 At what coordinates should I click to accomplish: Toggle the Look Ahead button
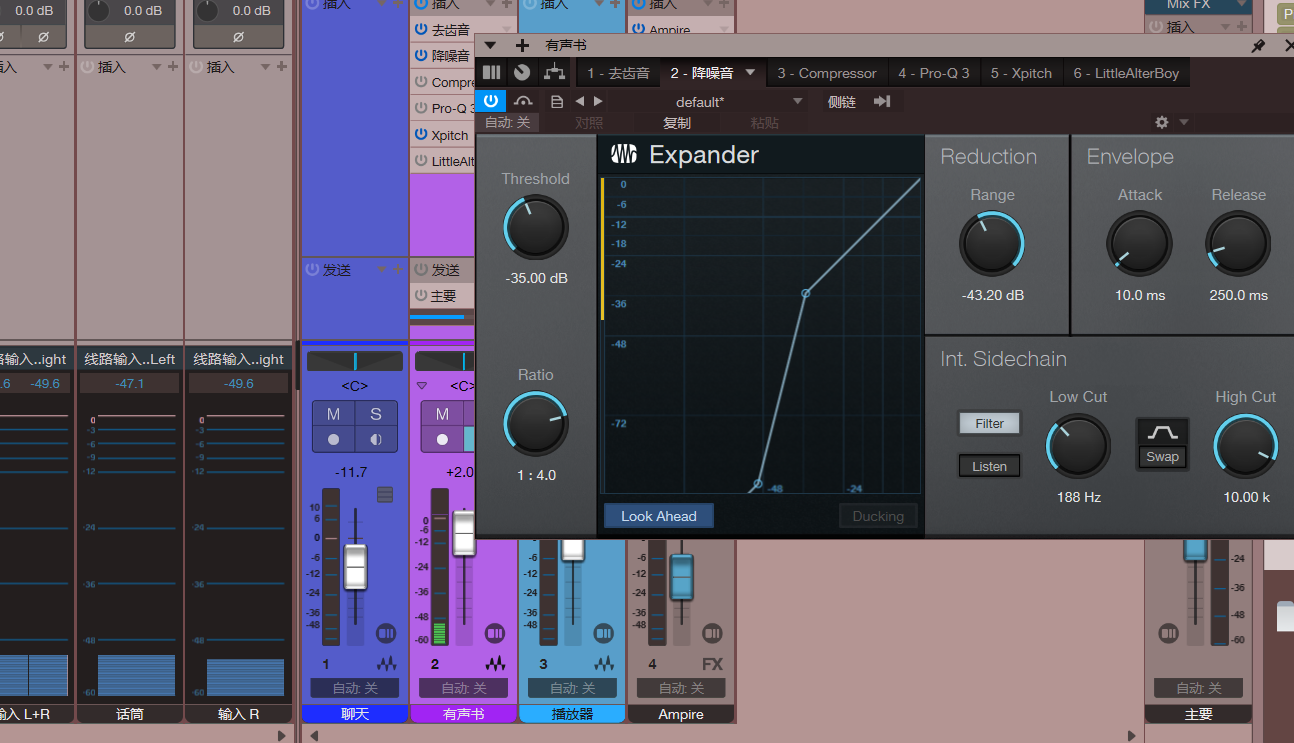(658, 516)
